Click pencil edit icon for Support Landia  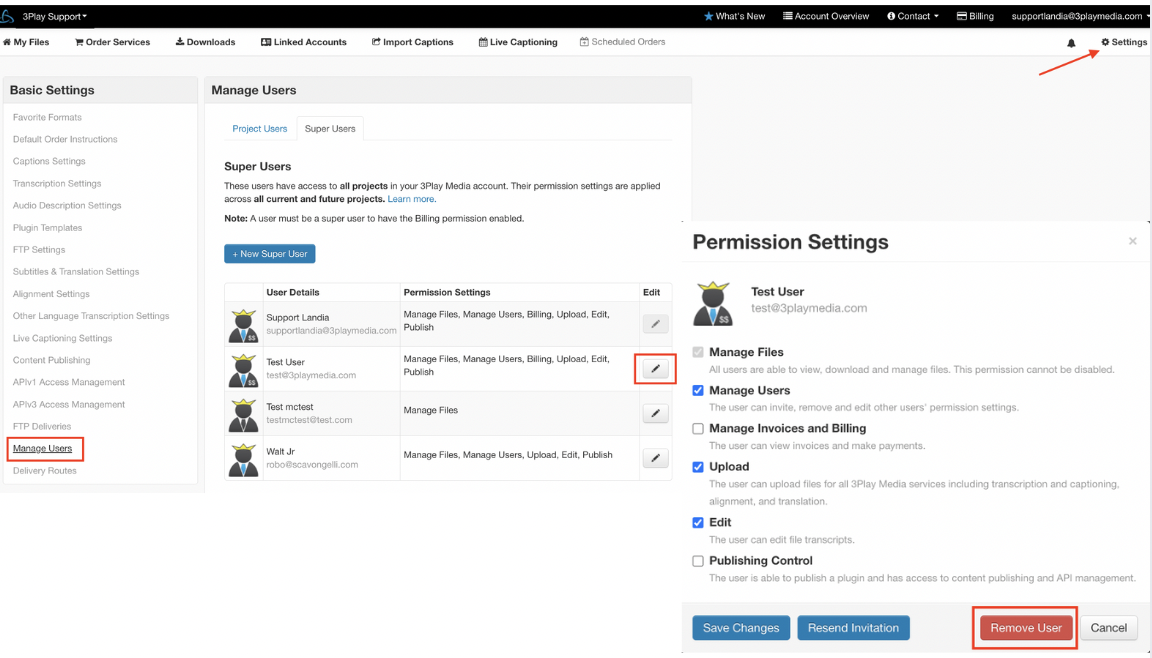click(655, 324)
